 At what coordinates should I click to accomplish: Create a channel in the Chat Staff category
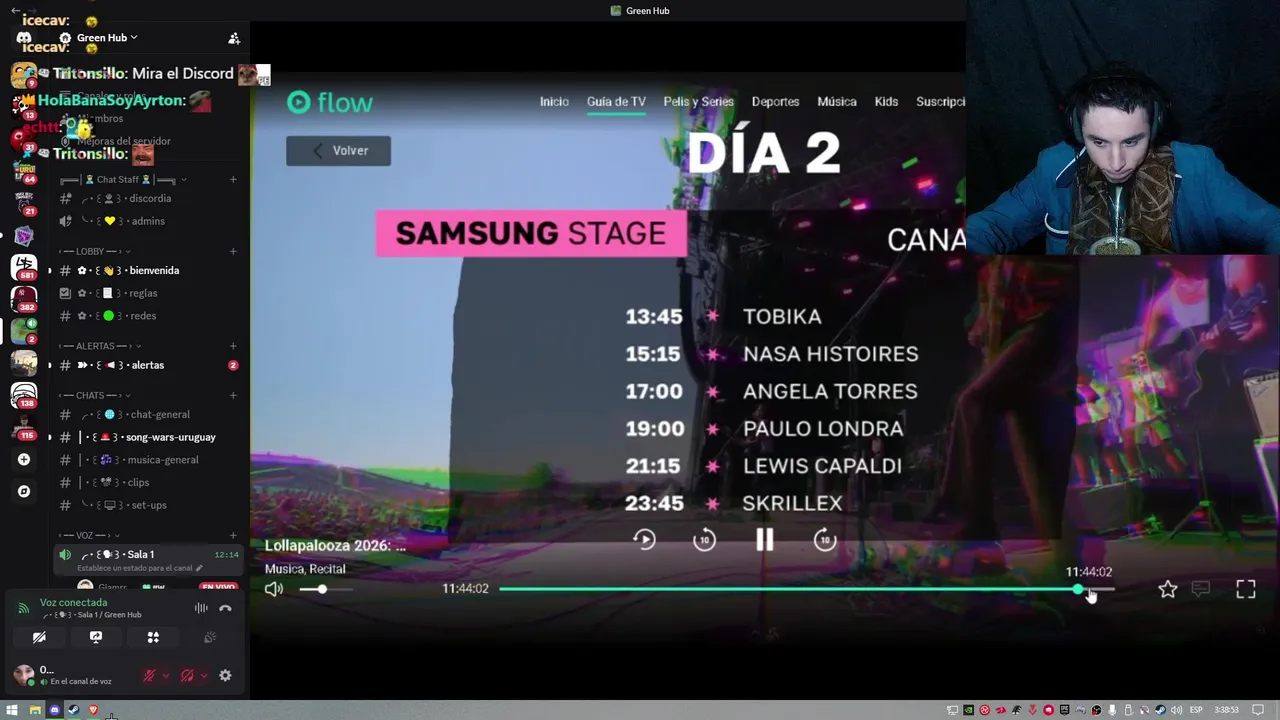tap(233, 180)
